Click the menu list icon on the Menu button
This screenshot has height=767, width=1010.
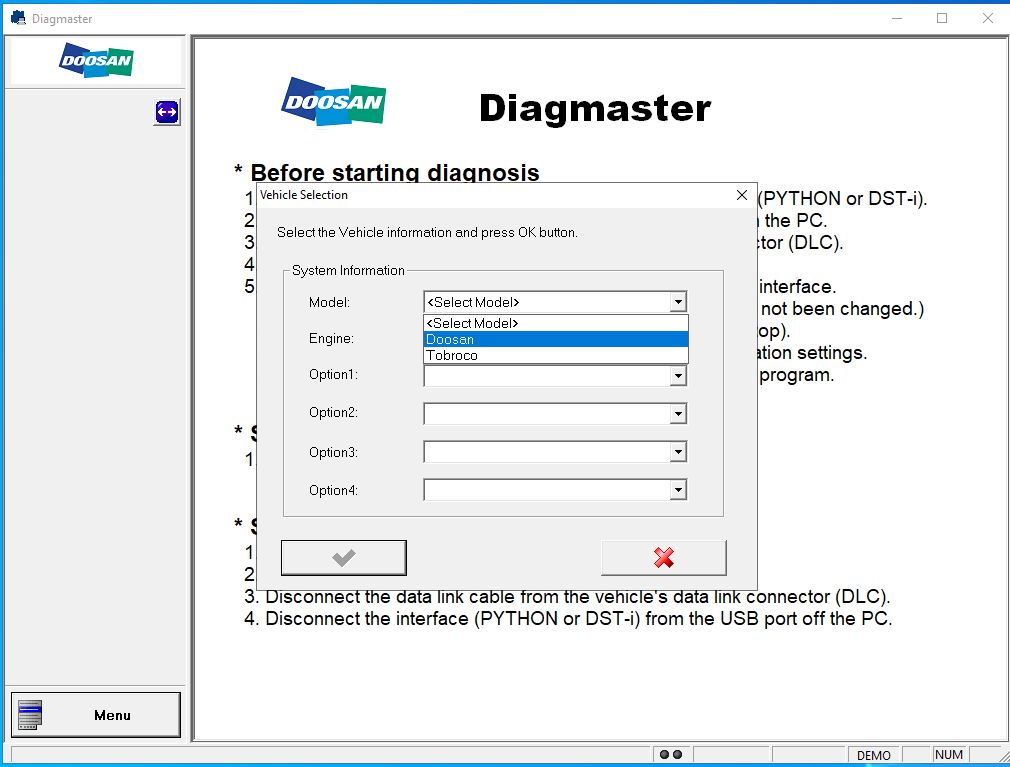click(30, 715)
